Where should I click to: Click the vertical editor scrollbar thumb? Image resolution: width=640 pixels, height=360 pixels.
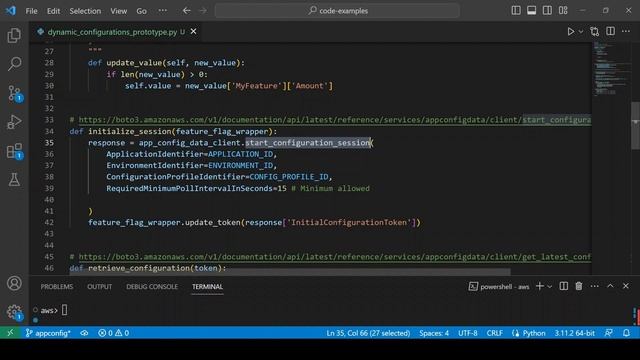click(636, 126)
